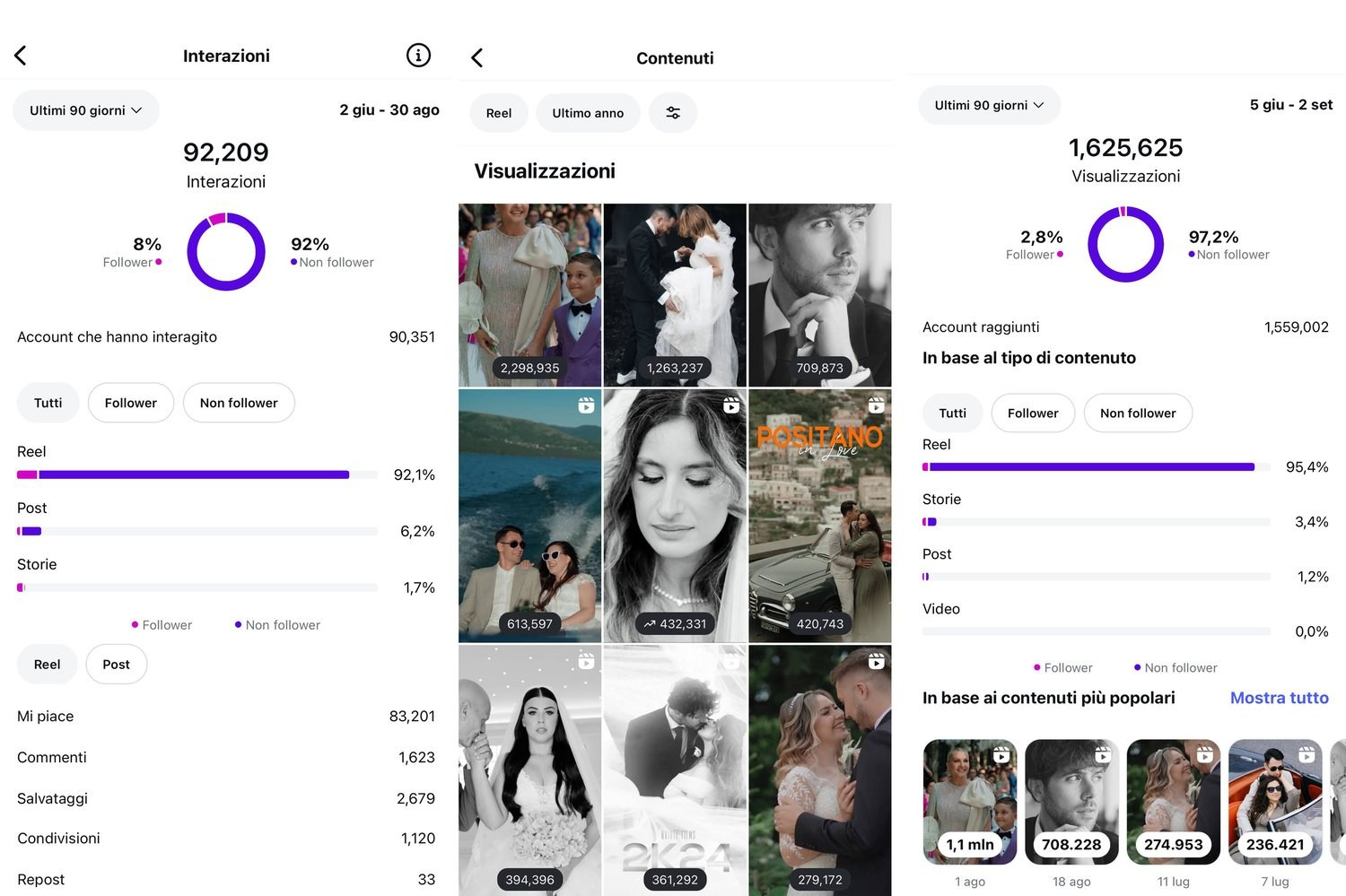Viewport: 1346px width, 896px height.
Task: Tap the Reel interaction bar showing 92,1%
Action: tap(197, 474)
